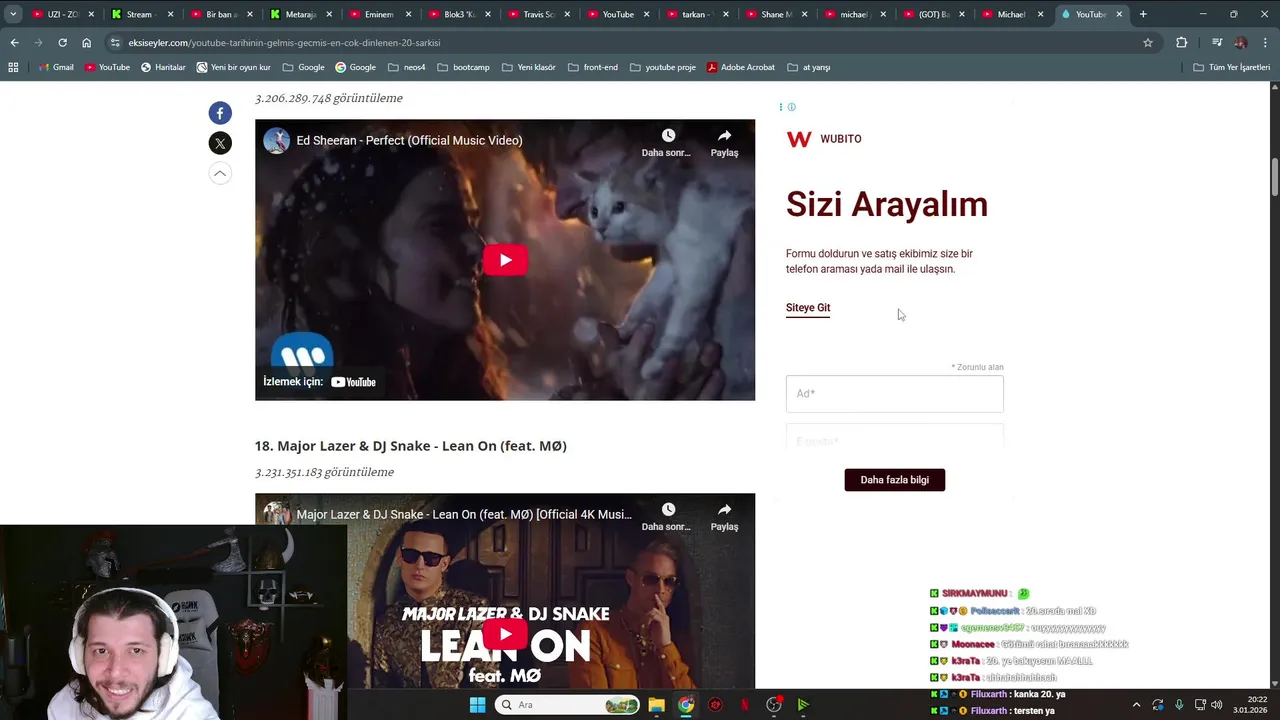Expand the Yeni klasör bookmark folder
The width and height of the screenshot is (1280, 720).
click(x=528, y=67)
